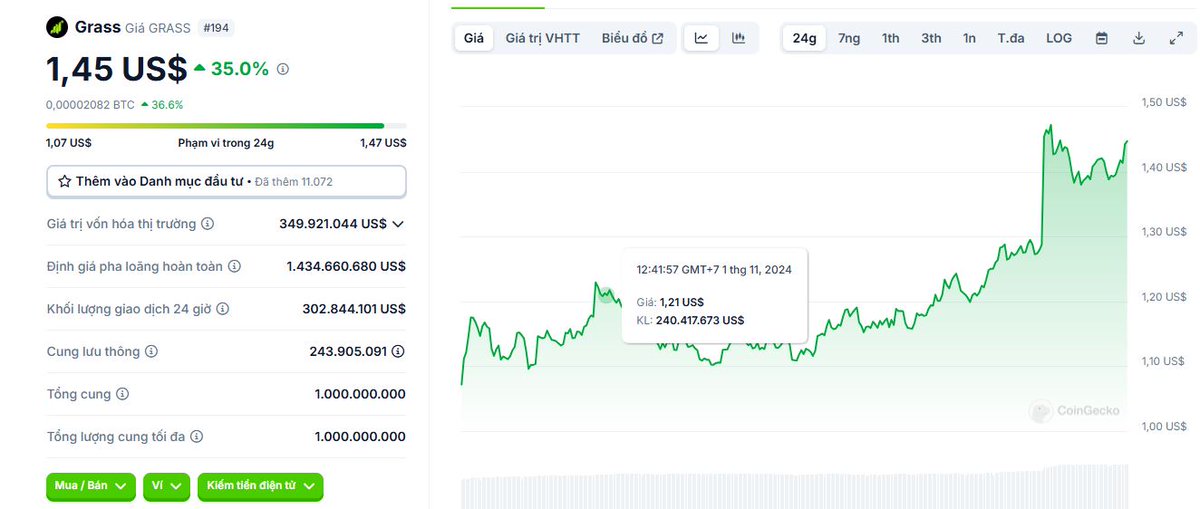Set chart range to 1th
The height and width of the screenshot is (509, 1200).
tap(890, 38)
